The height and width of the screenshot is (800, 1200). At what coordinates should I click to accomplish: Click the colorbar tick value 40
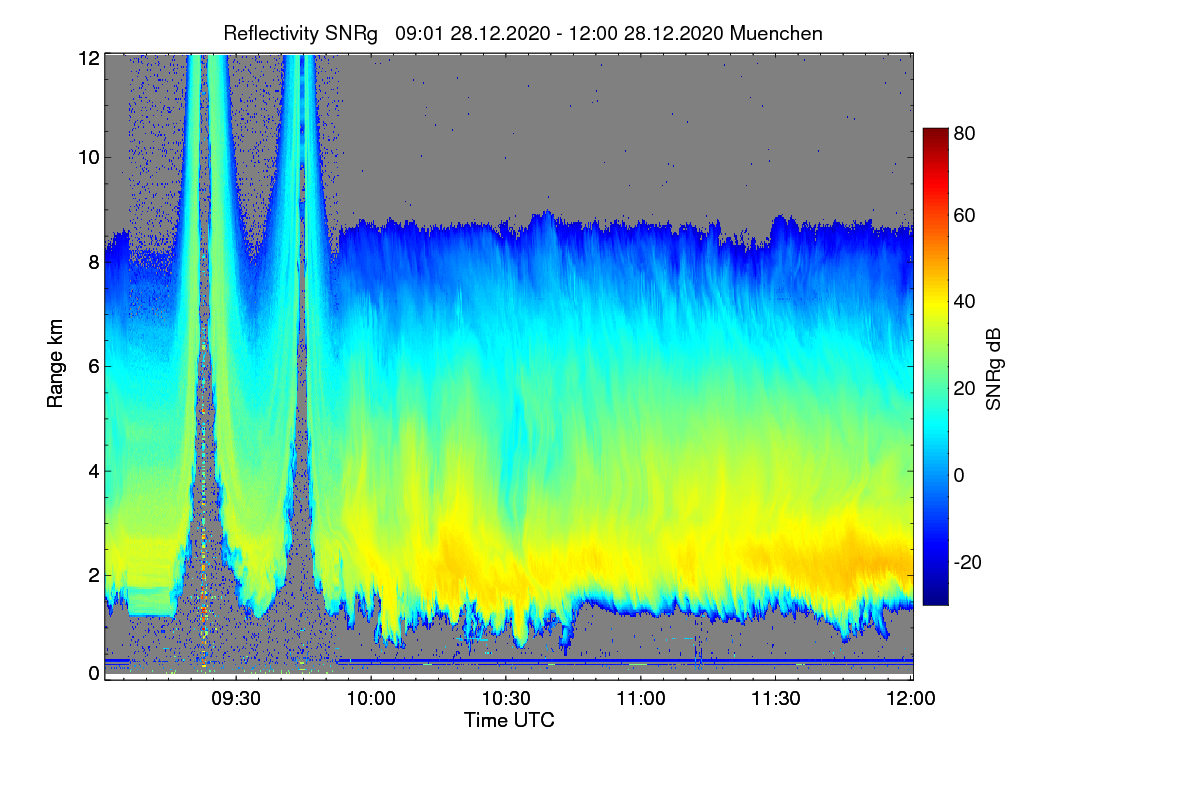point(965,302)
